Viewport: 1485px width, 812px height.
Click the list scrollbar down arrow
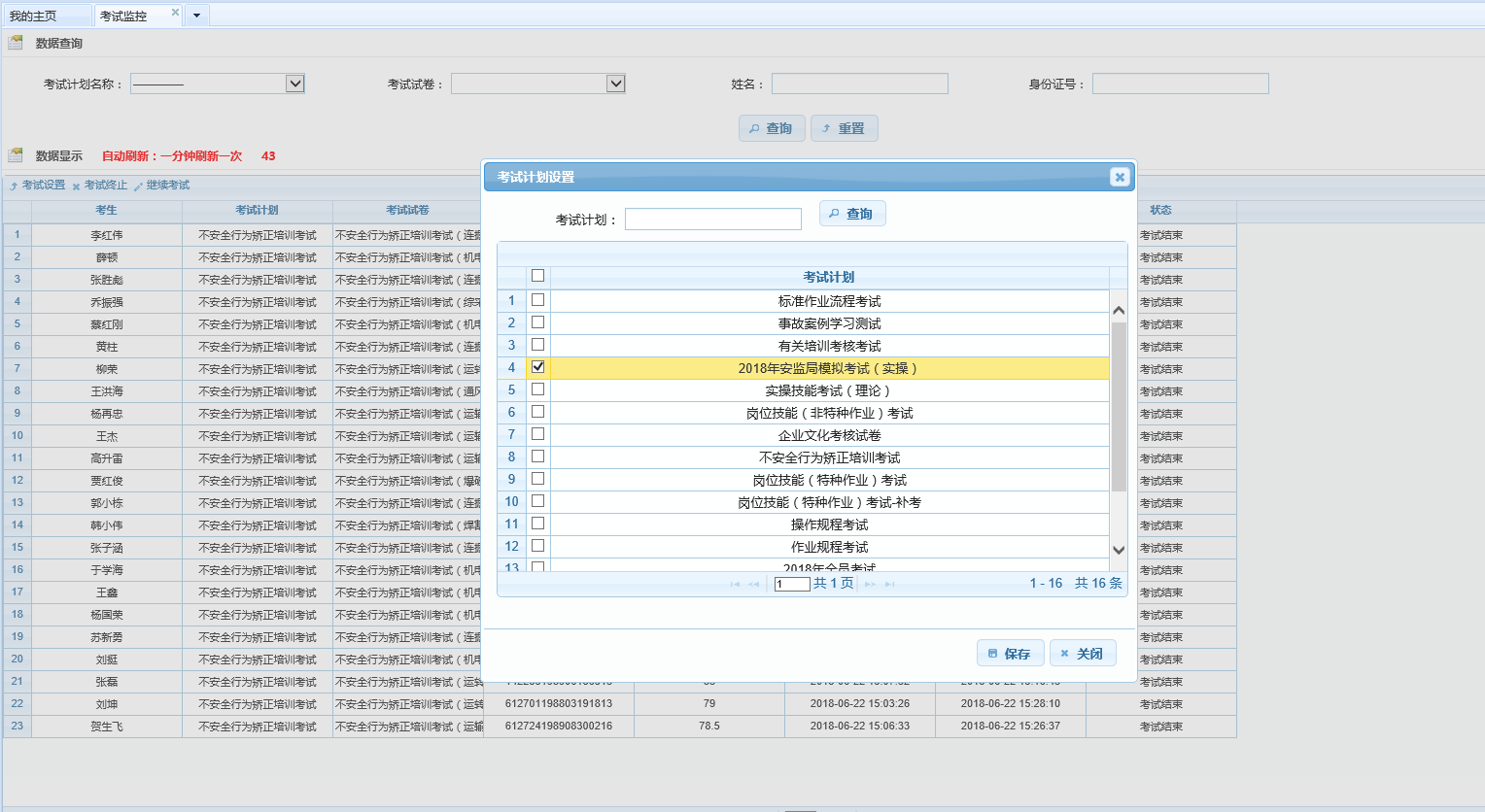point(1119,550)
